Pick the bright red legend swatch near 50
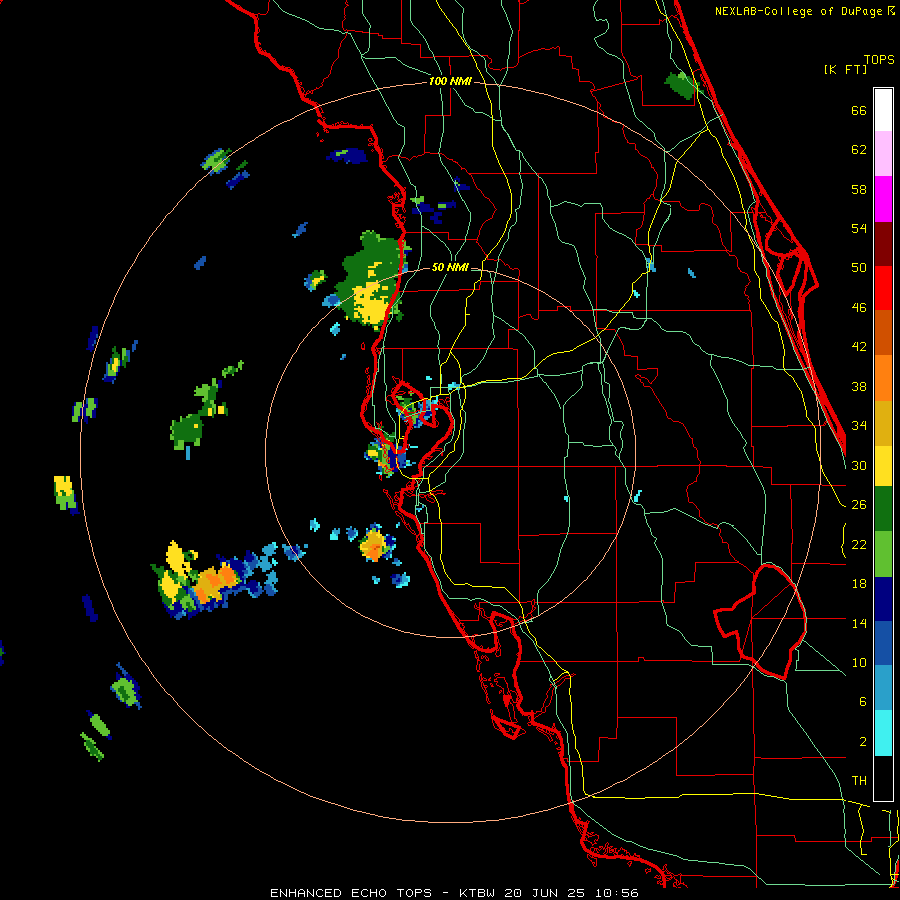 pos(883,288)
